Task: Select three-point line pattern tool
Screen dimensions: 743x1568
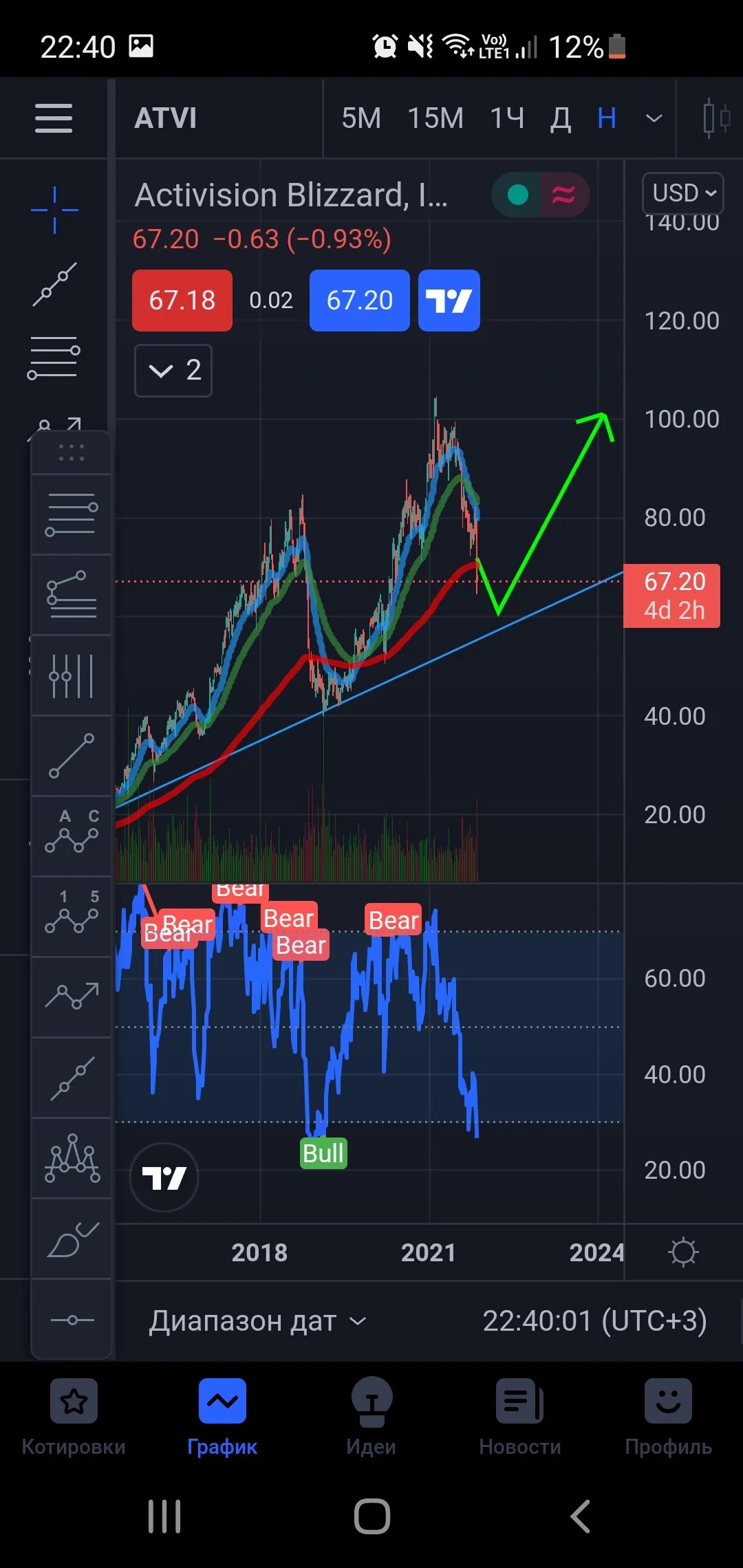Action: 72,1078
